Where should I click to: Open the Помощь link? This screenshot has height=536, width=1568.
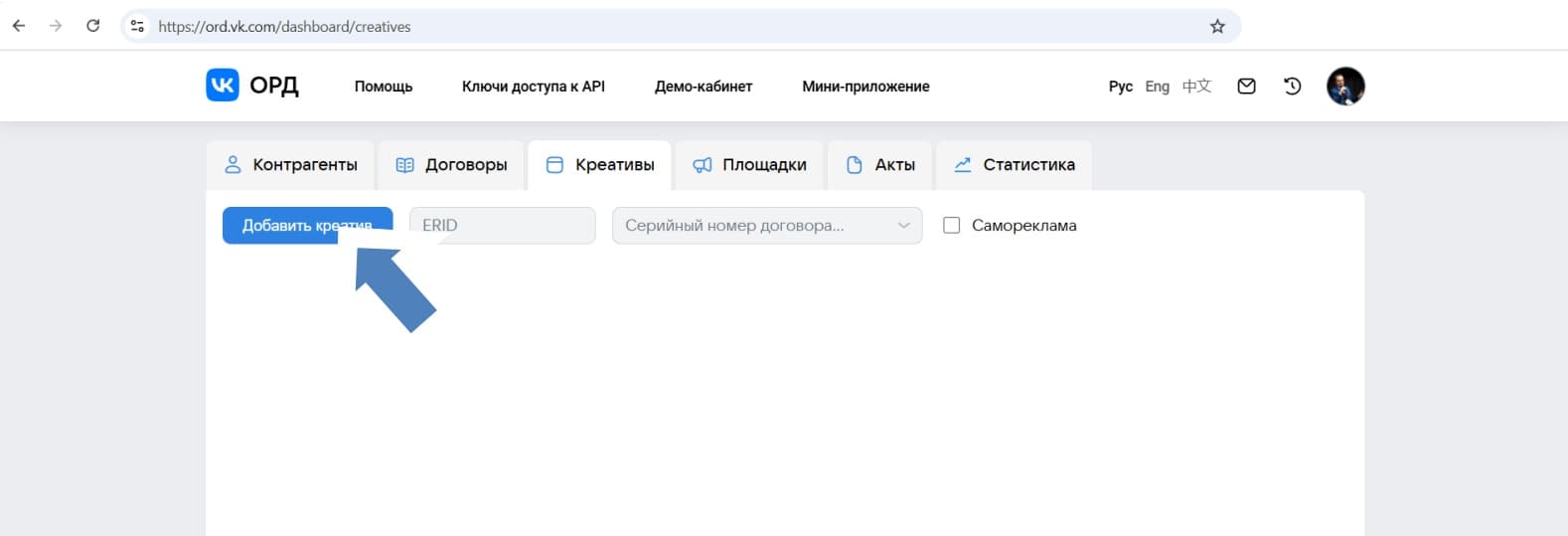click(x=384, y=87)
